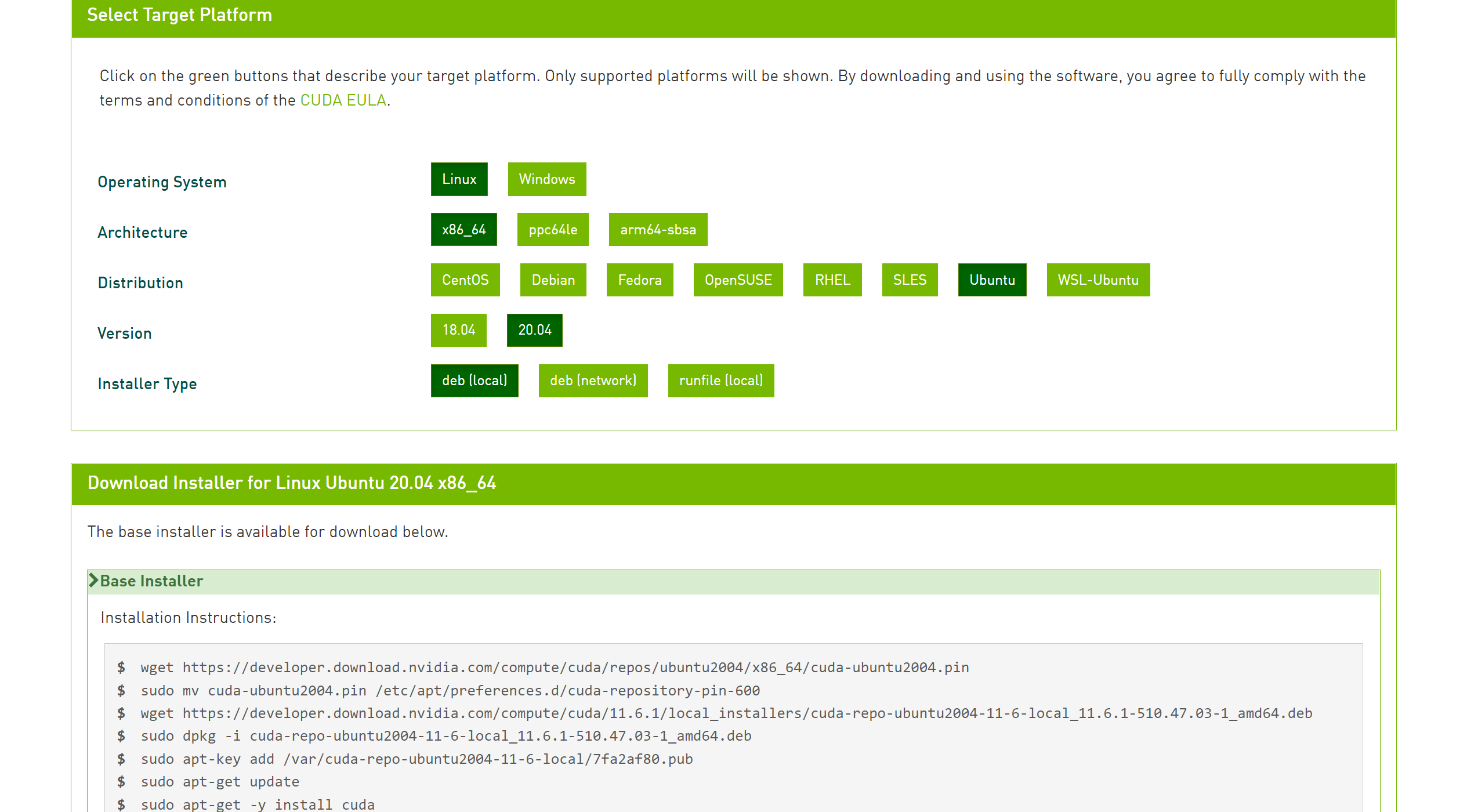The image size is (1467, 812).
Task: Select Windows operating system button
Action: (547, 179)
